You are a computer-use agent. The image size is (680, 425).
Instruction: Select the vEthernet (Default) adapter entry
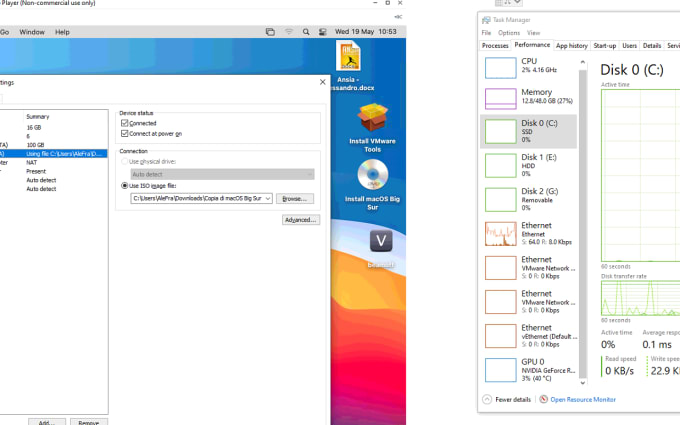(x=528, y=336)
